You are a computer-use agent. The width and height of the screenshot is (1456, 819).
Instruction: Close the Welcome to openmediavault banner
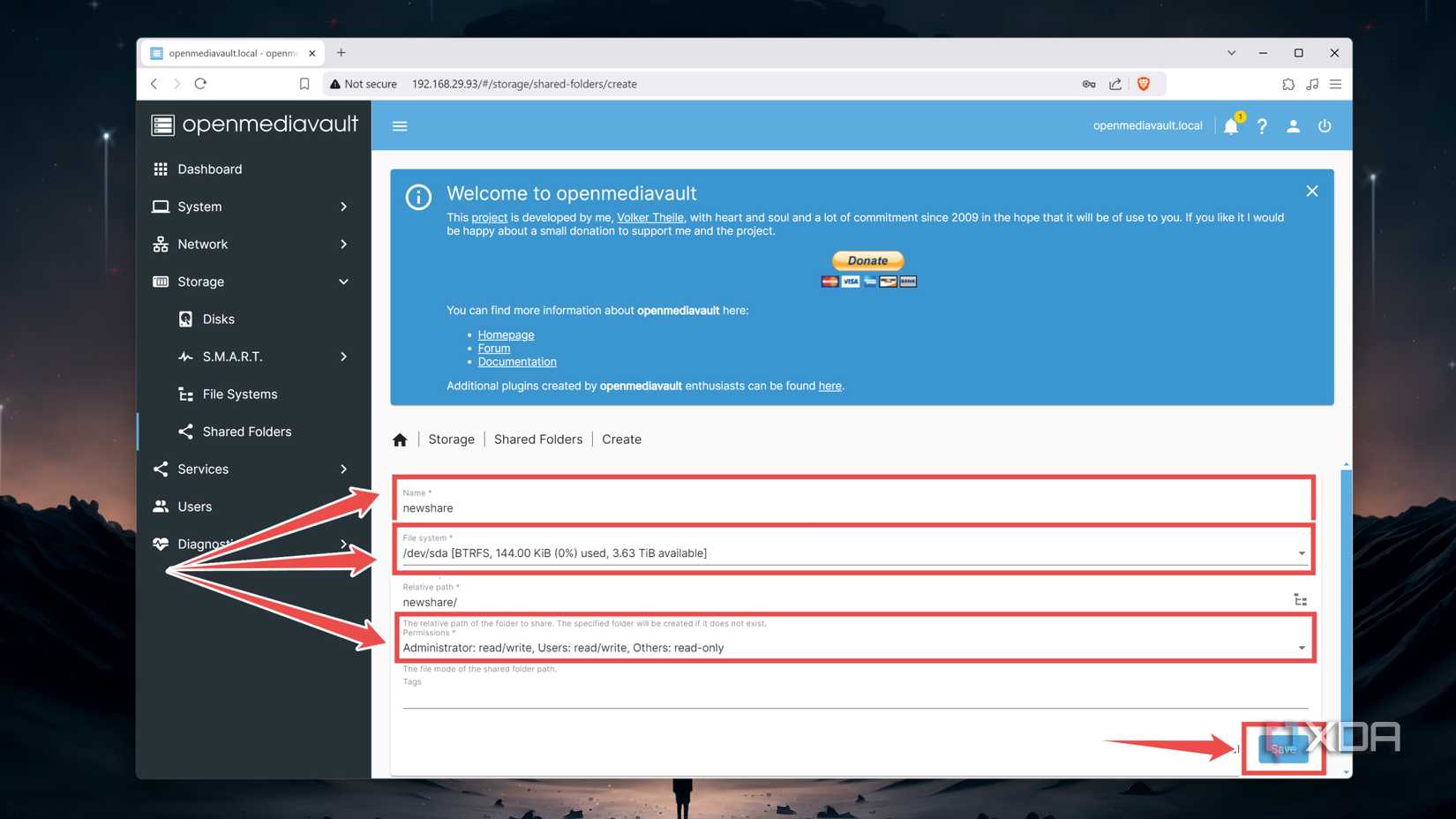tap(1312, 192)
